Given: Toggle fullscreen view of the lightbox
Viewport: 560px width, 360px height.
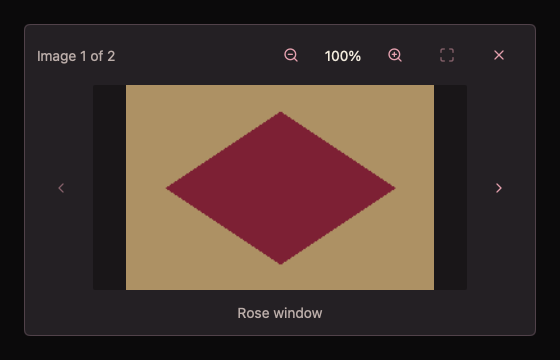Looking at the screenshot, I should [447, 55].
